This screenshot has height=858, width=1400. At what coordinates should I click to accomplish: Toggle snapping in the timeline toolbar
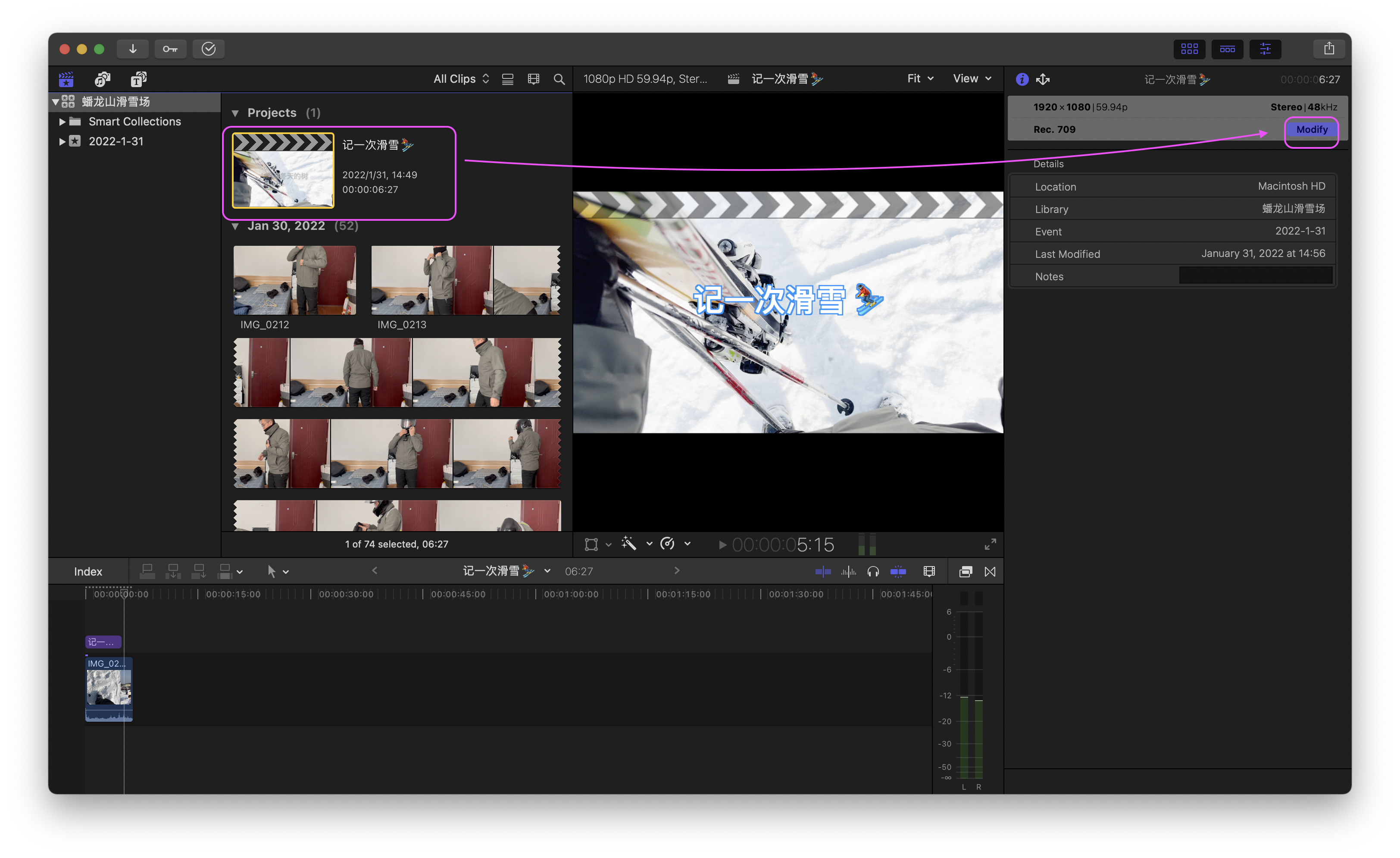tap(898, 572)
